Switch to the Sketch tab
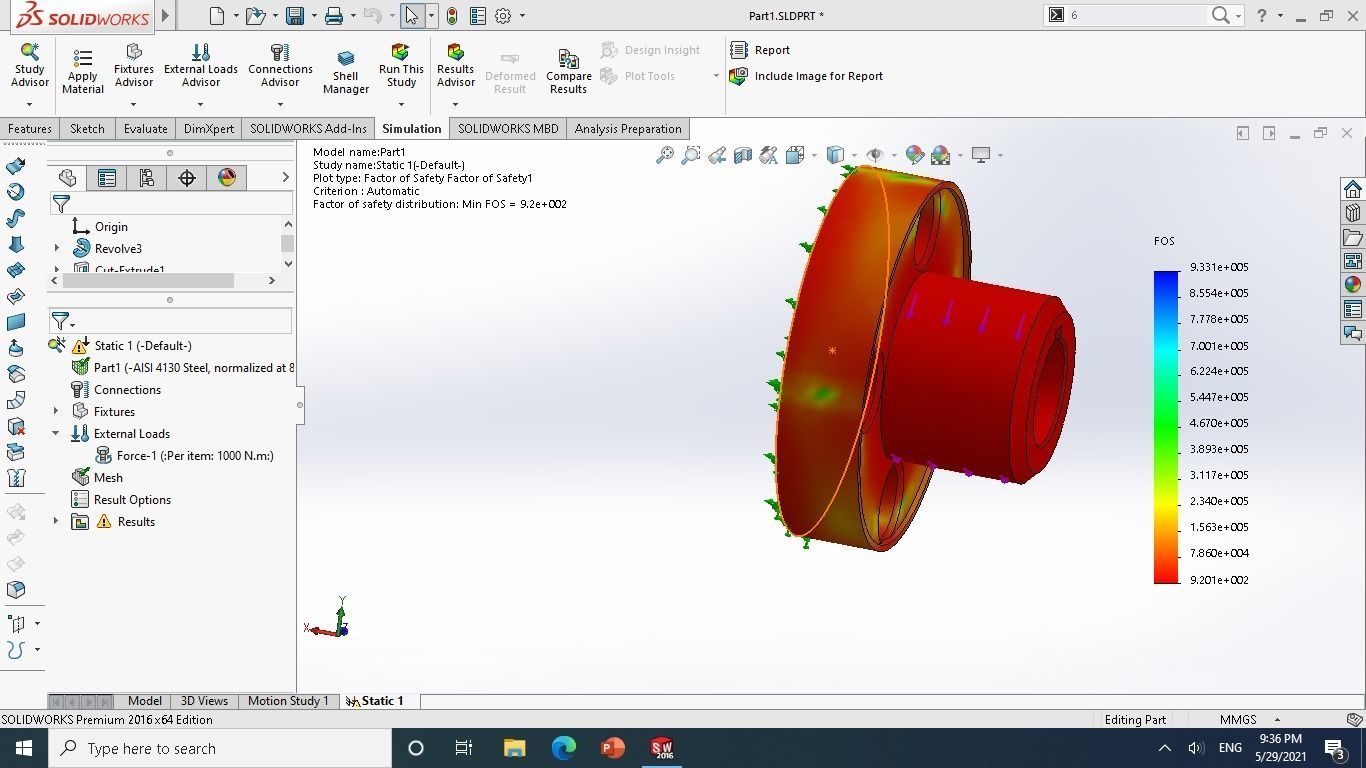The image size is (1366, 768). pos(87,128)
